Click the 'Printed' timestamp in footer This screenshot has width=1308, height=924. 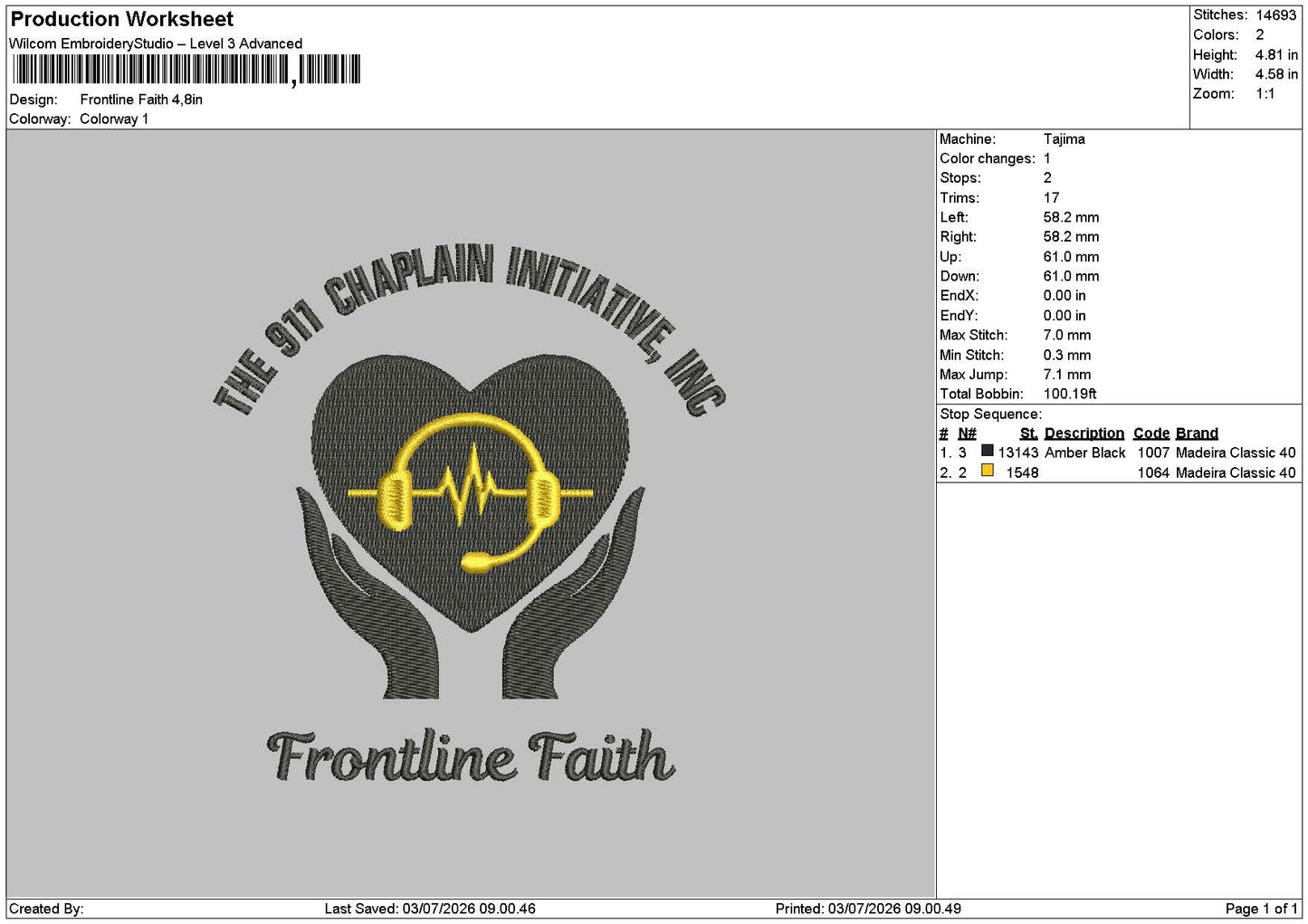[868, 909]
